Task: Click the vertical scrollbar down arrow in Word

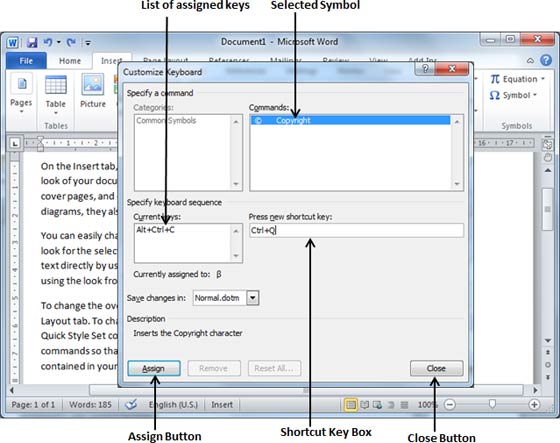Action: pyautogui.click(x=548, y=340)
